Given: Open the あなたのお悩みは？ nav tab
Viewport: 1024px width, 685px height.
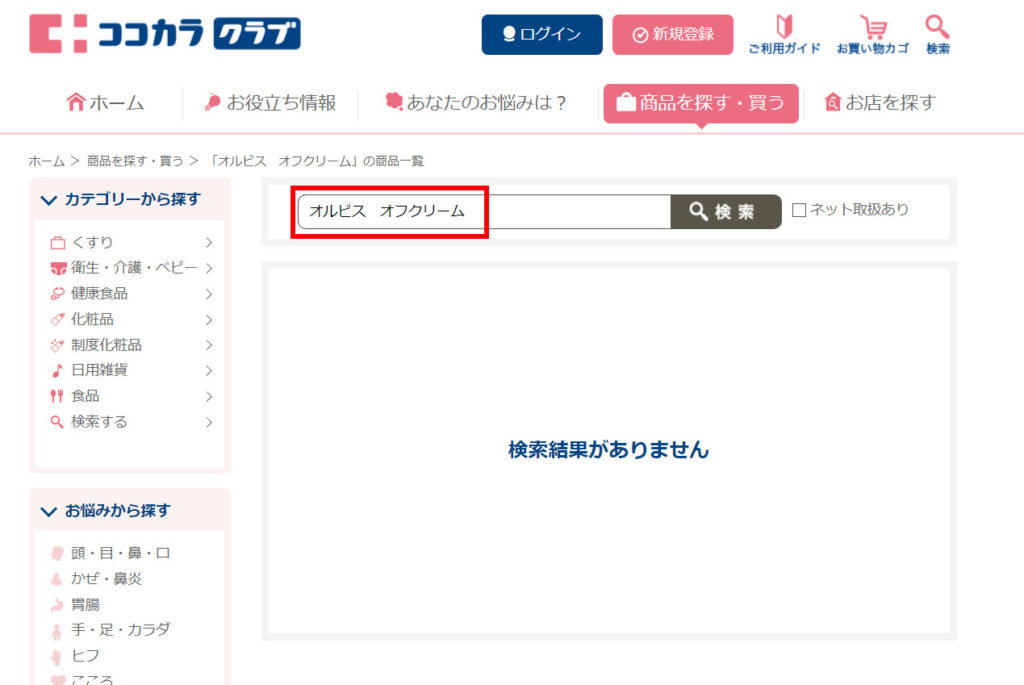Looking at the screenshot, I should coord(476,103).
